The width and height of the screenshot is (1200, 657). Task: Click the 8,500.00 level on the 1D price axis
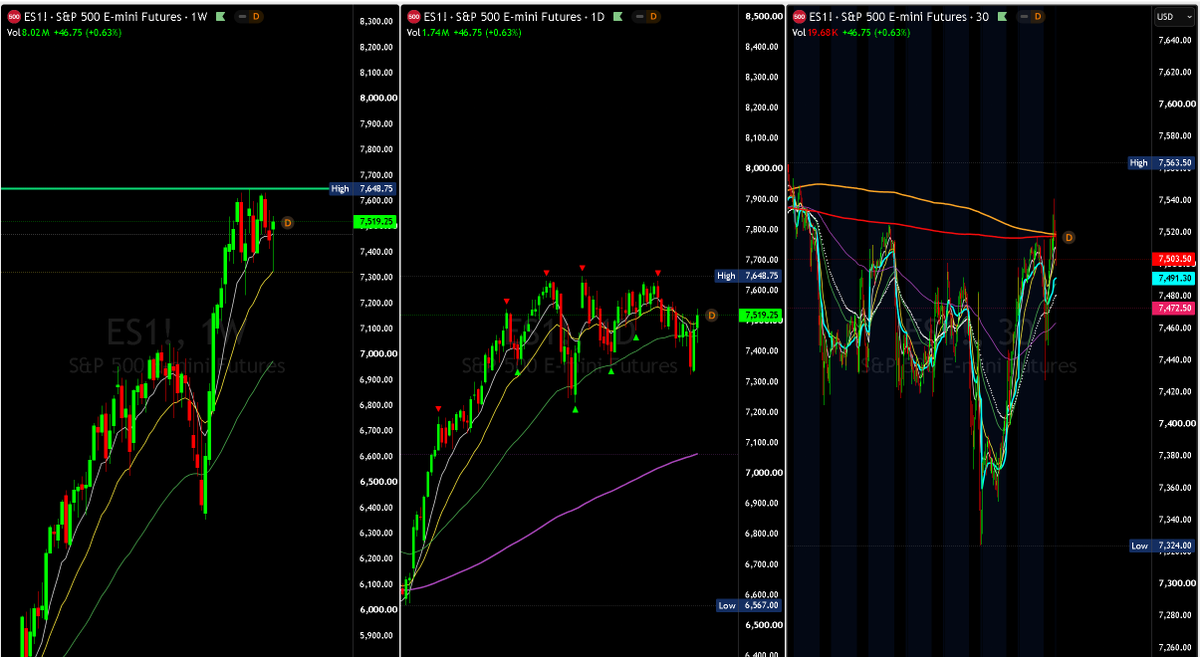pos(762,17)
